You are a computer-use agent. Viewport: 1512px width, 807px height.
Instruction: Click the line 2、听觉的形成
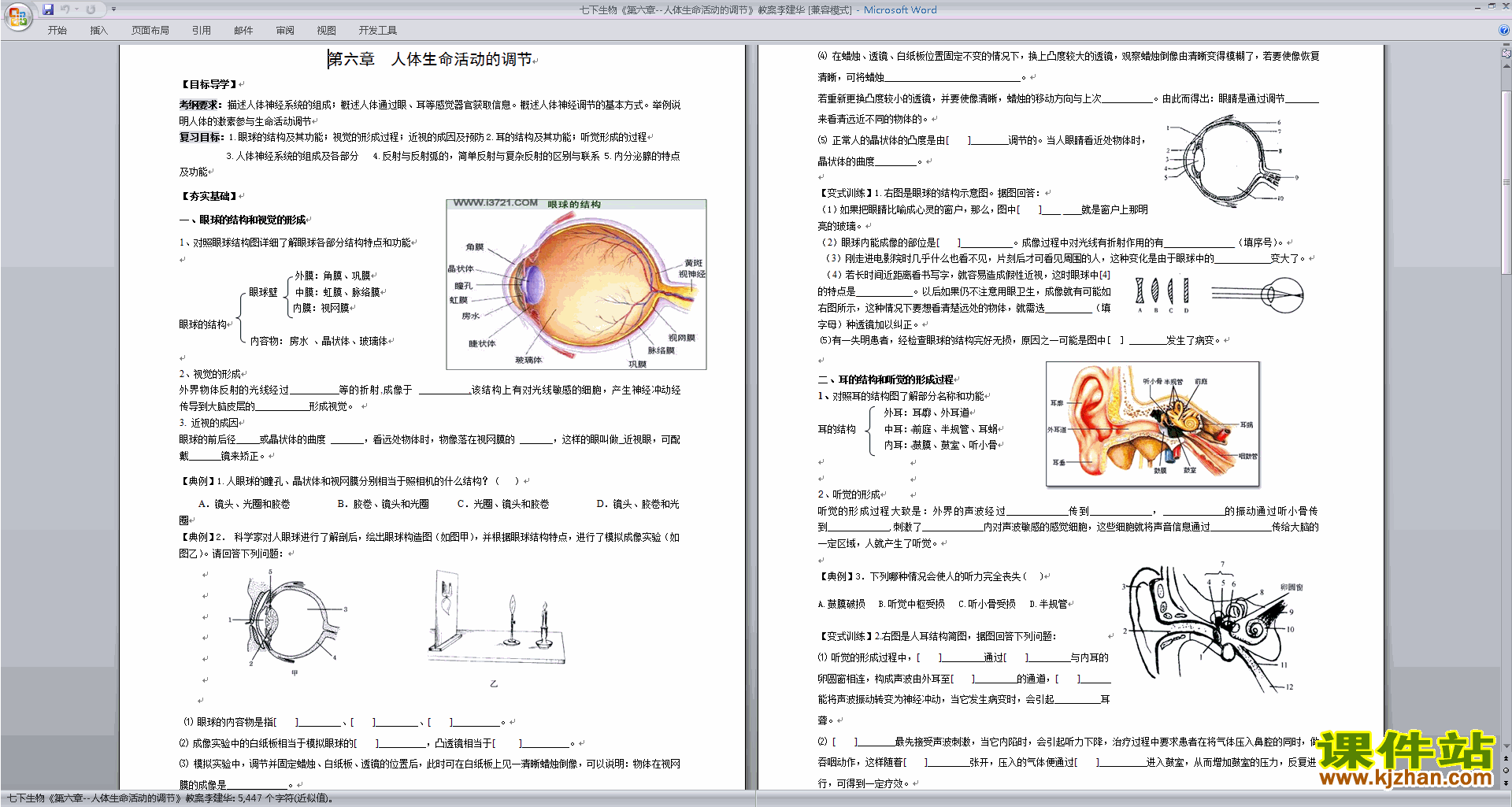coord(849,494)
